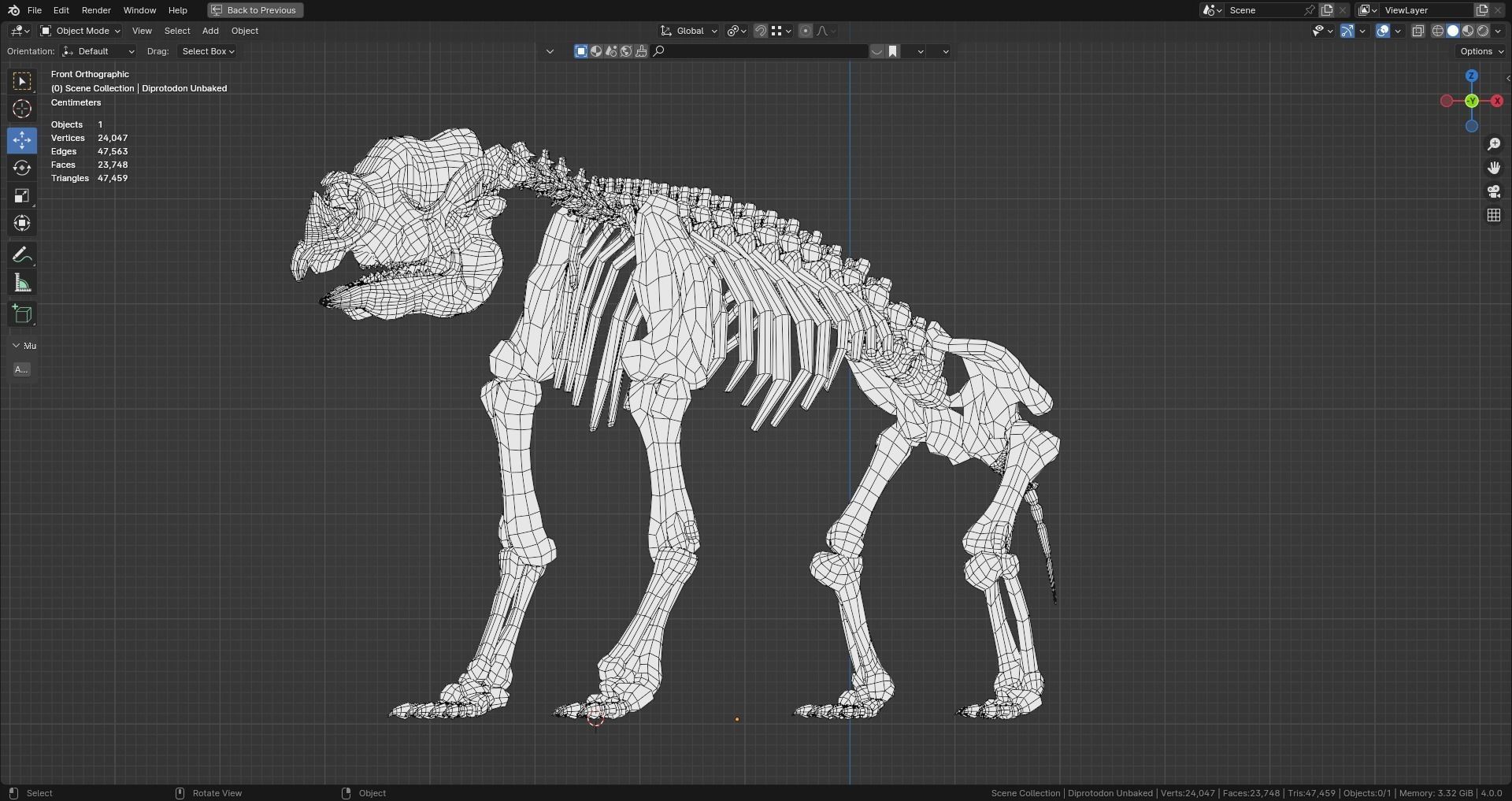Viewport: 1512px width, 801px height.
Task: Select the Select Box tool
Action: [22, 81]
